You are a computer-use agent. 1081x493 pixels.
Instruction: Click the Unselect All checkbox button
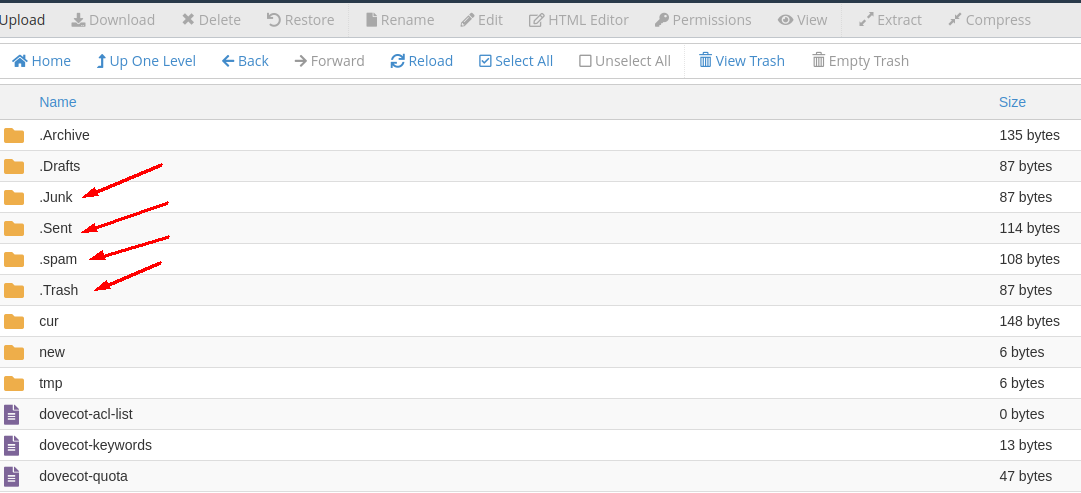coord(625,61)
